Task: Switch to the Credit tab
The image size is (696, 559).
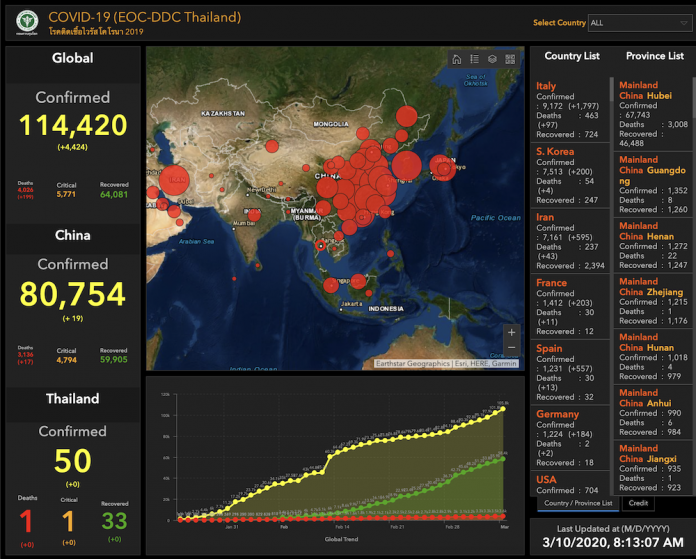Action: coord(638,503)
